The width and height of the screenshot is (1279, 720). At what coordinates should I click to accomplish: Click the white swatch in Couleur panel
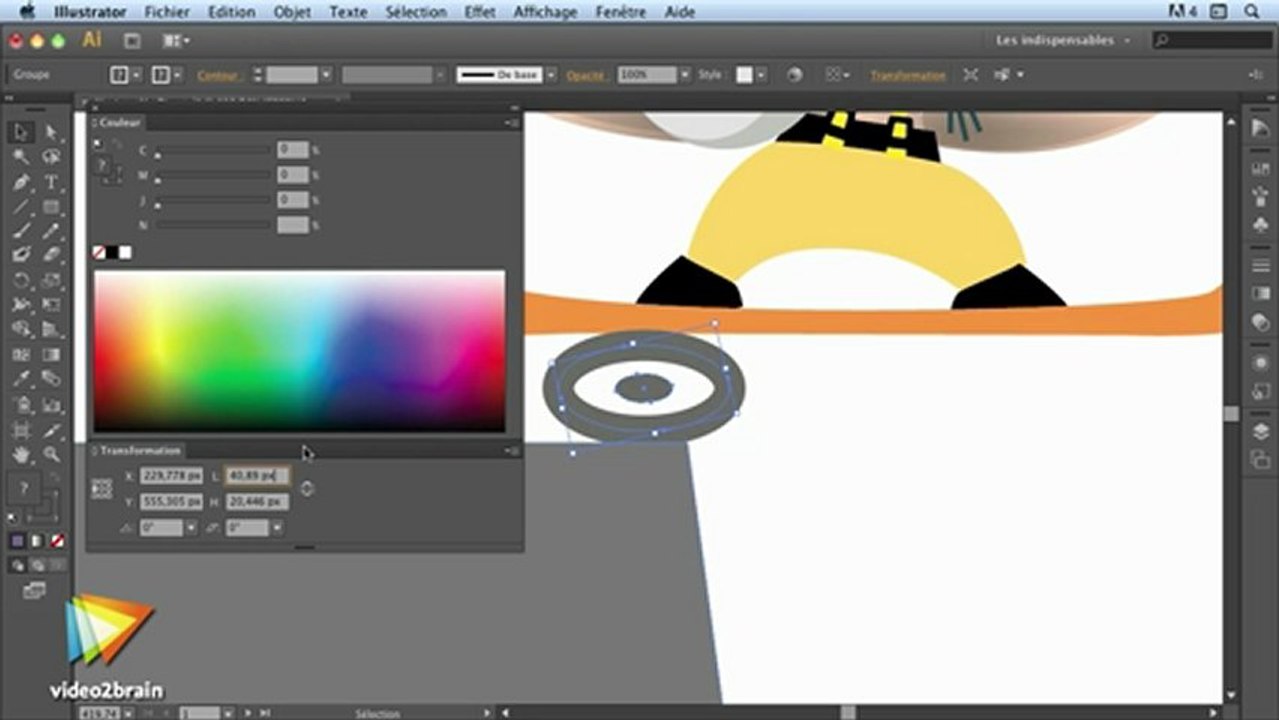click(126, 253)
